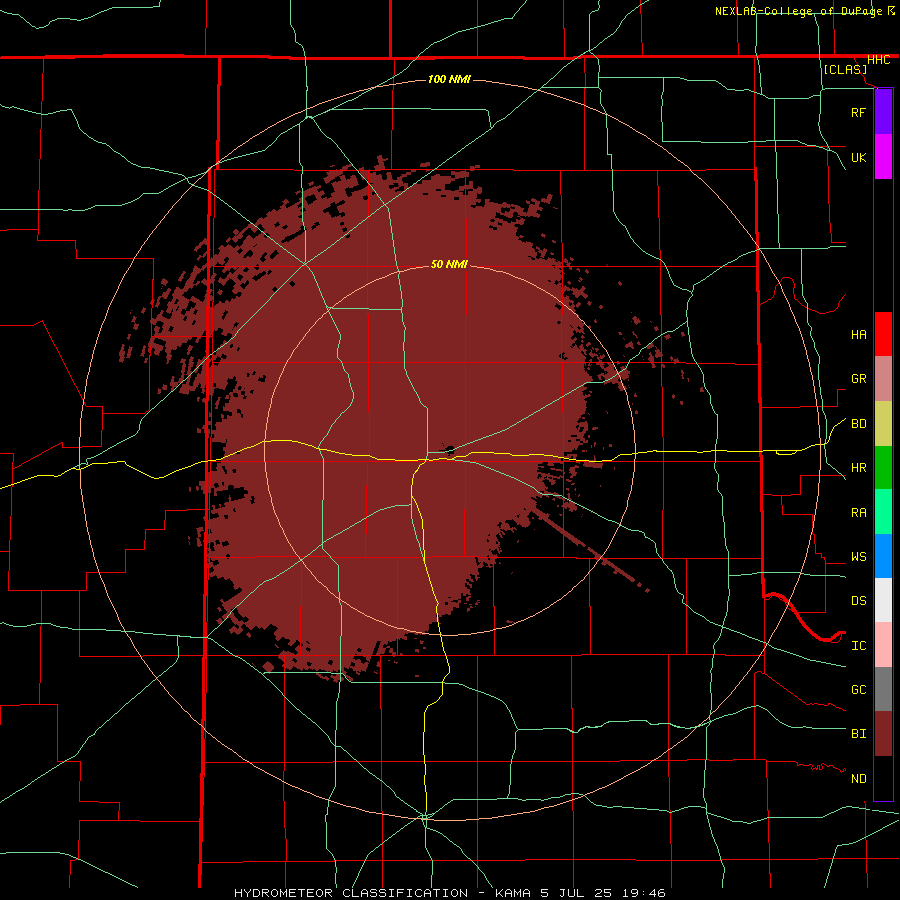This screenshot has height=900, width=900.
Task: Click the HR legend label
Action: click(x=858, y=468)
